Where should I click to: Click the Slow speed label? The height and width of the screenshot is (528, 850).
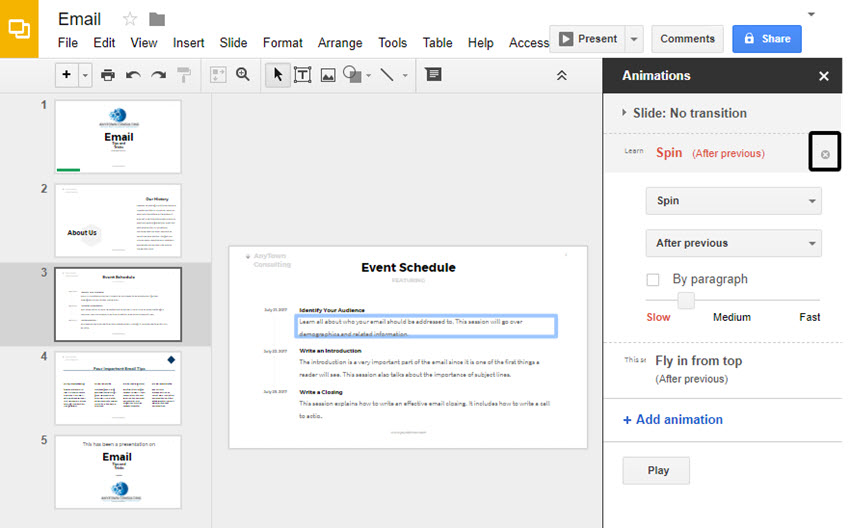tap(658, 318)
